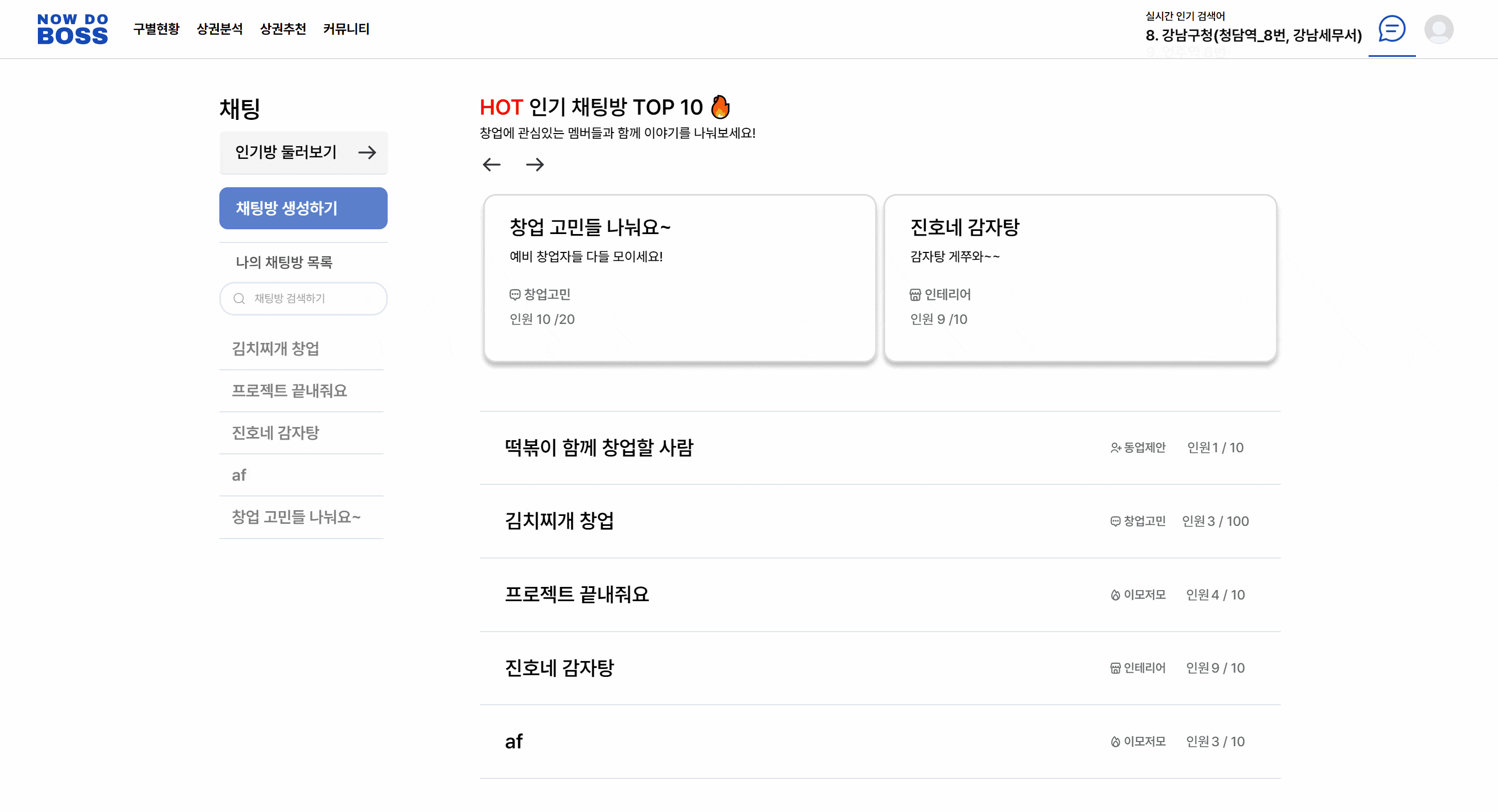Open the 상권분석 menu
This screenshot has width=1498, height=812.
point(219,29)
